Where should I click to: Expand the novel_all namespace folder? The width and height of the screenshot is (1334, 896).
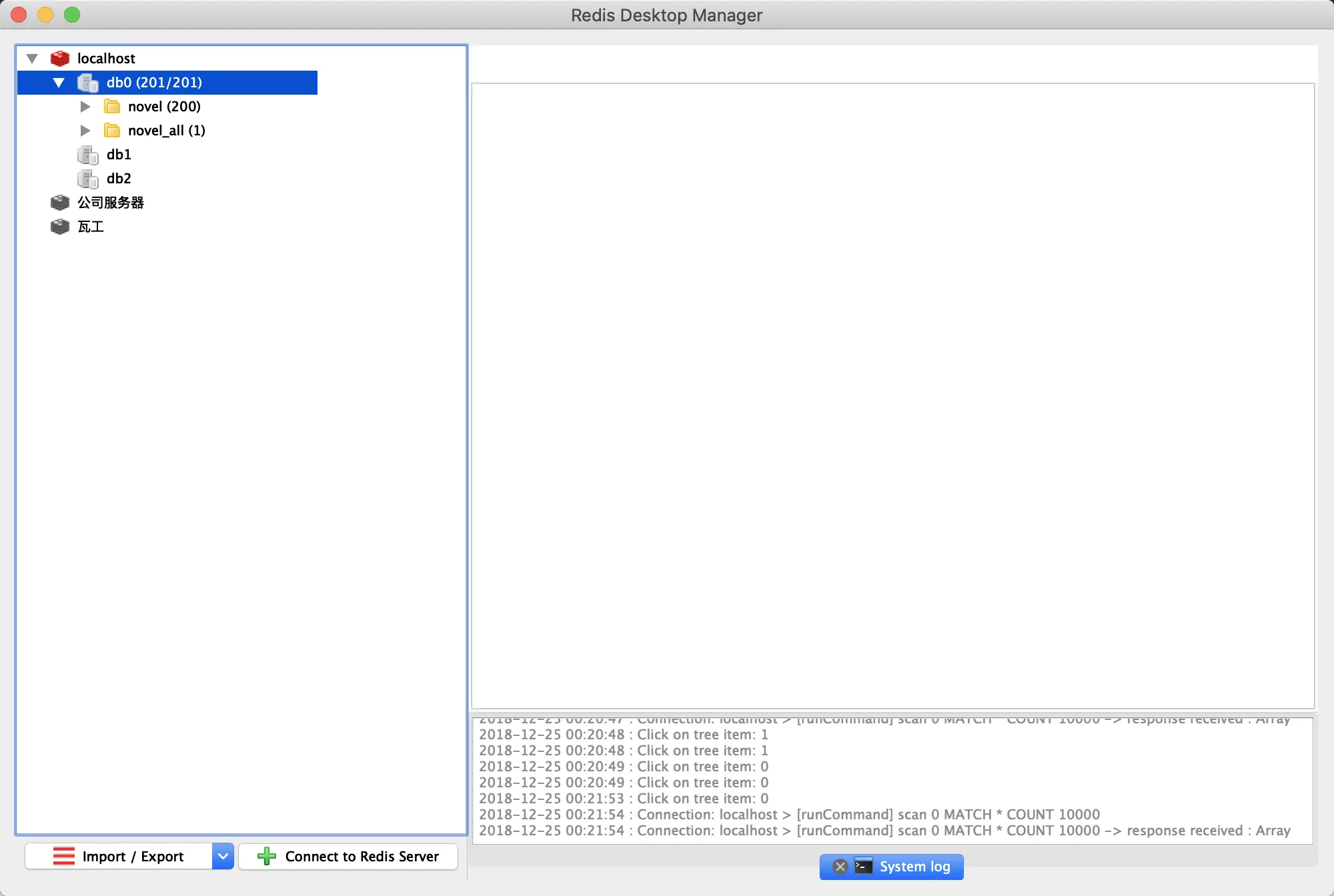click(85, 131)
